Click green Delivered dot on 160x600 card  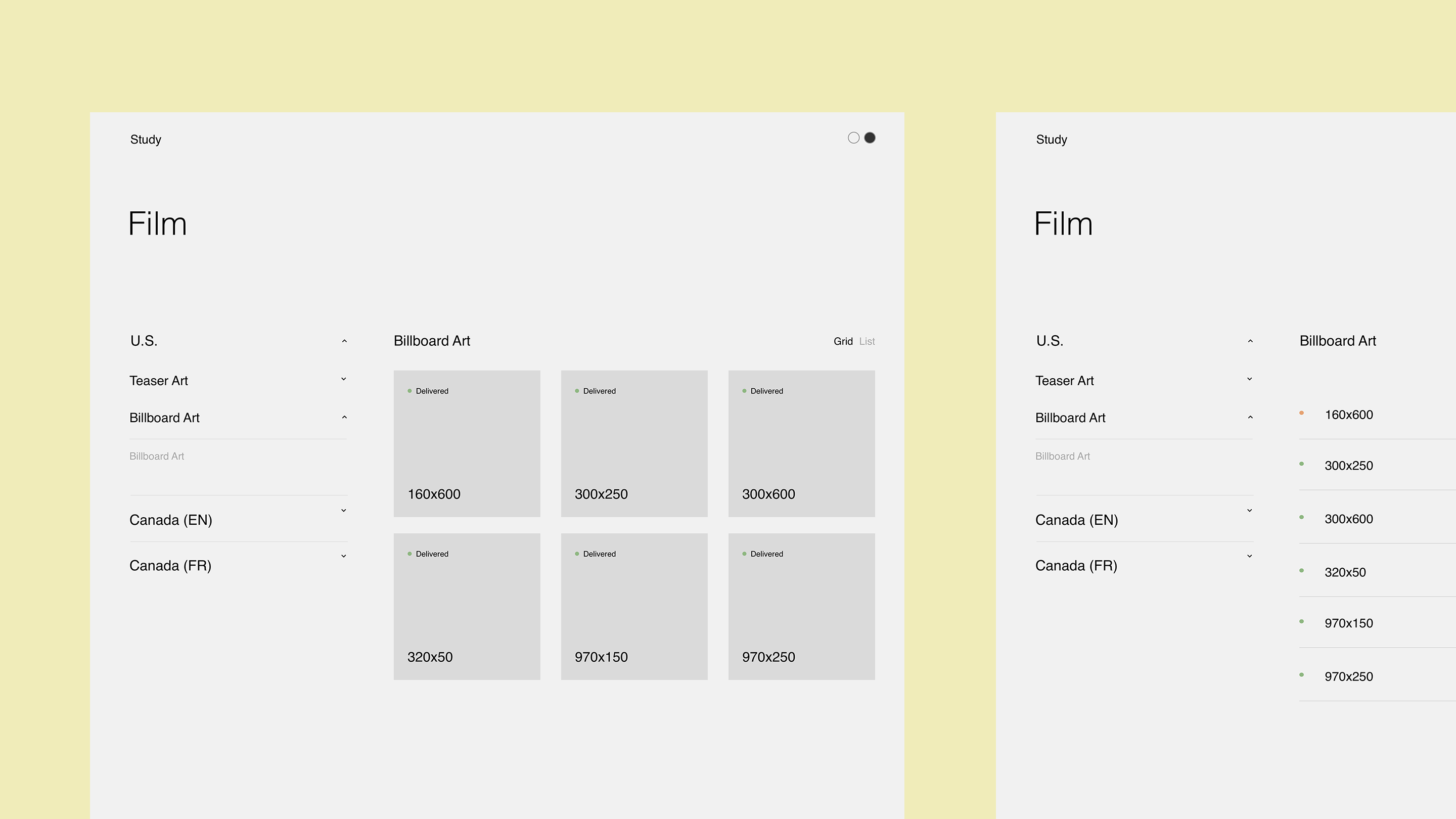pyautogui.click(x=410, y=391)
